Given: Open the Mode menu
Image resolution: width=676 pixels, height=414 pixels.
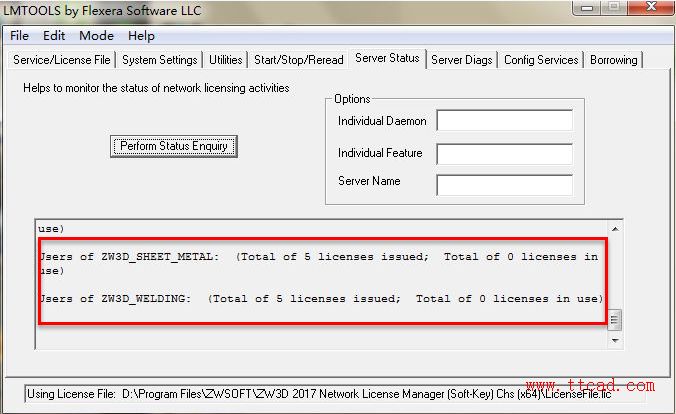Looking at the screenshot, I should coord(96,36).
